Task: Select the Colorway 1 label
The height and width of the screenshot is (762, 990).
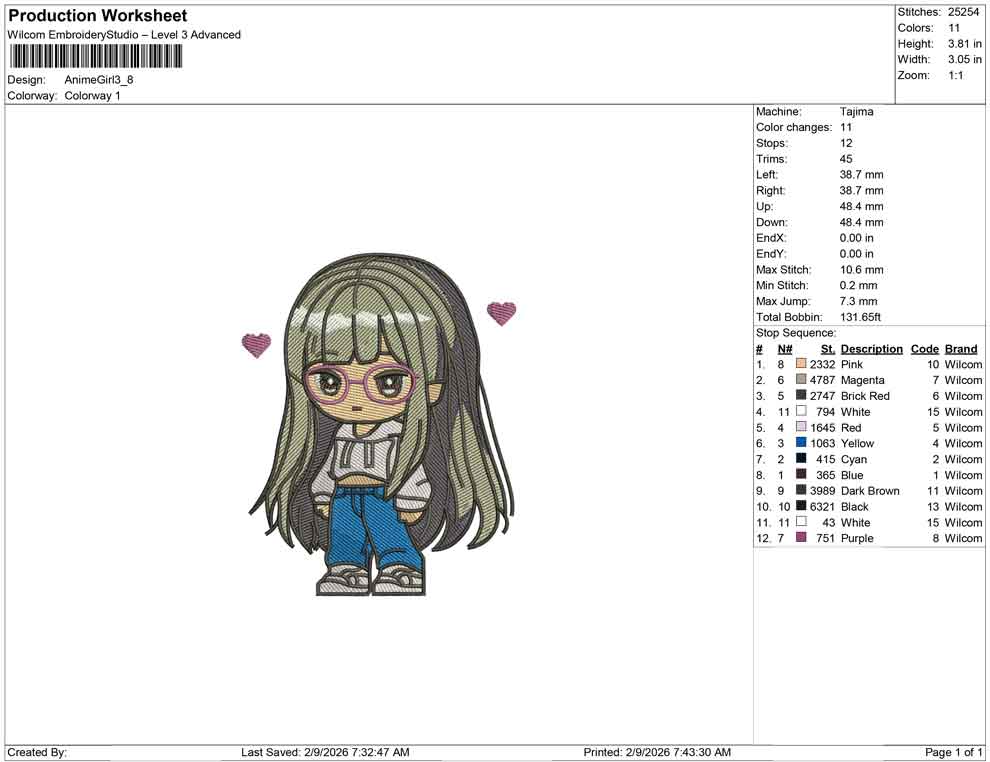Action: click(x=92, y=95)
